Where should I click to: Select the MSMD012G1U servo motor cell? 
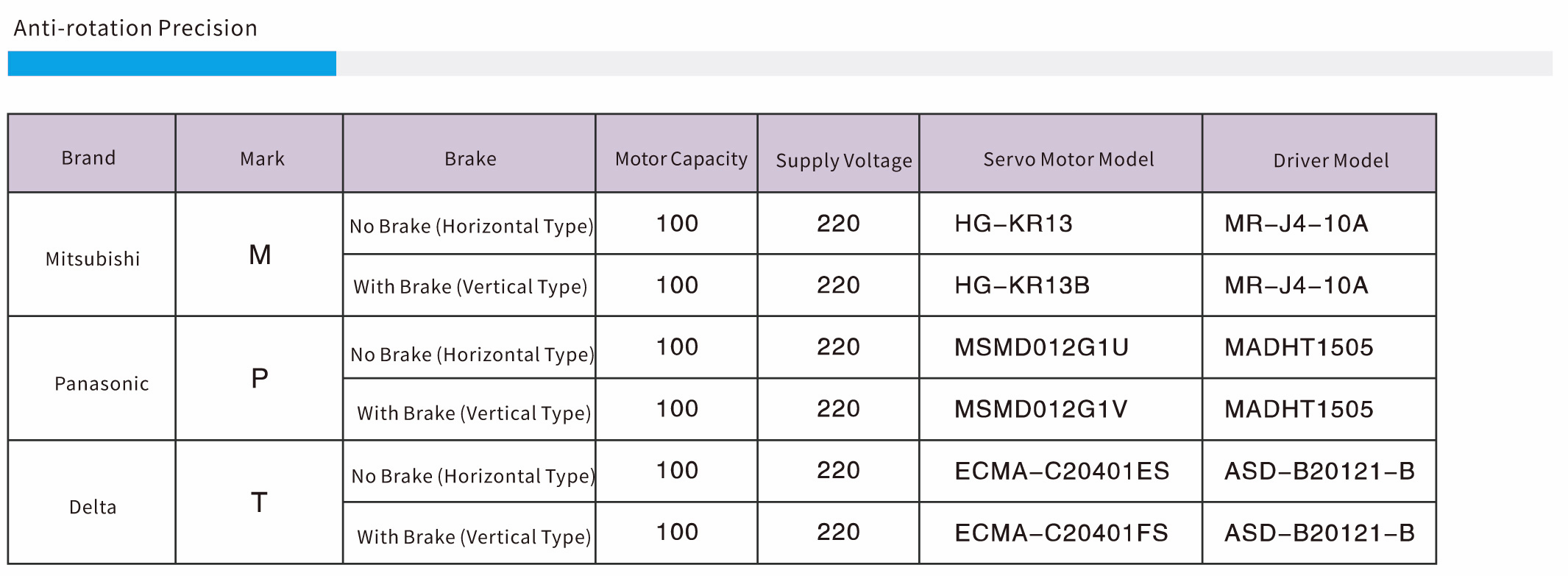(x=1041, y=347)
